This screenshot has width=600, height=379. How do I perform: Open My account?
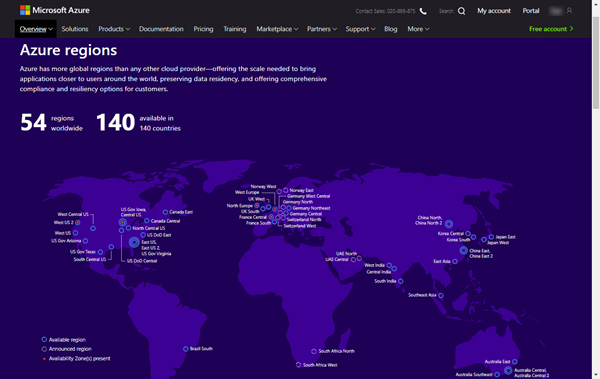[494, 11]
